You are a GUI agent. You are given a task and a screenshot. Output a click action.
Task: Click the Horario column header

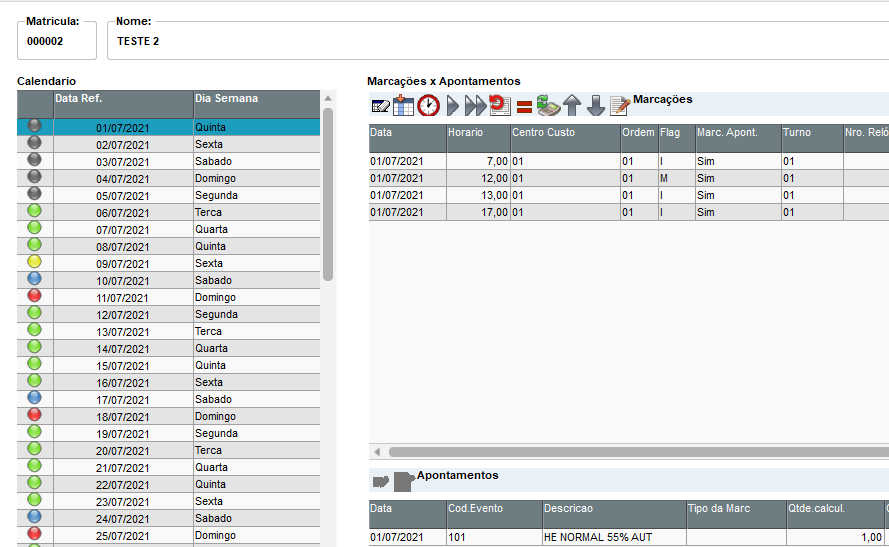(x=479, y=138)
